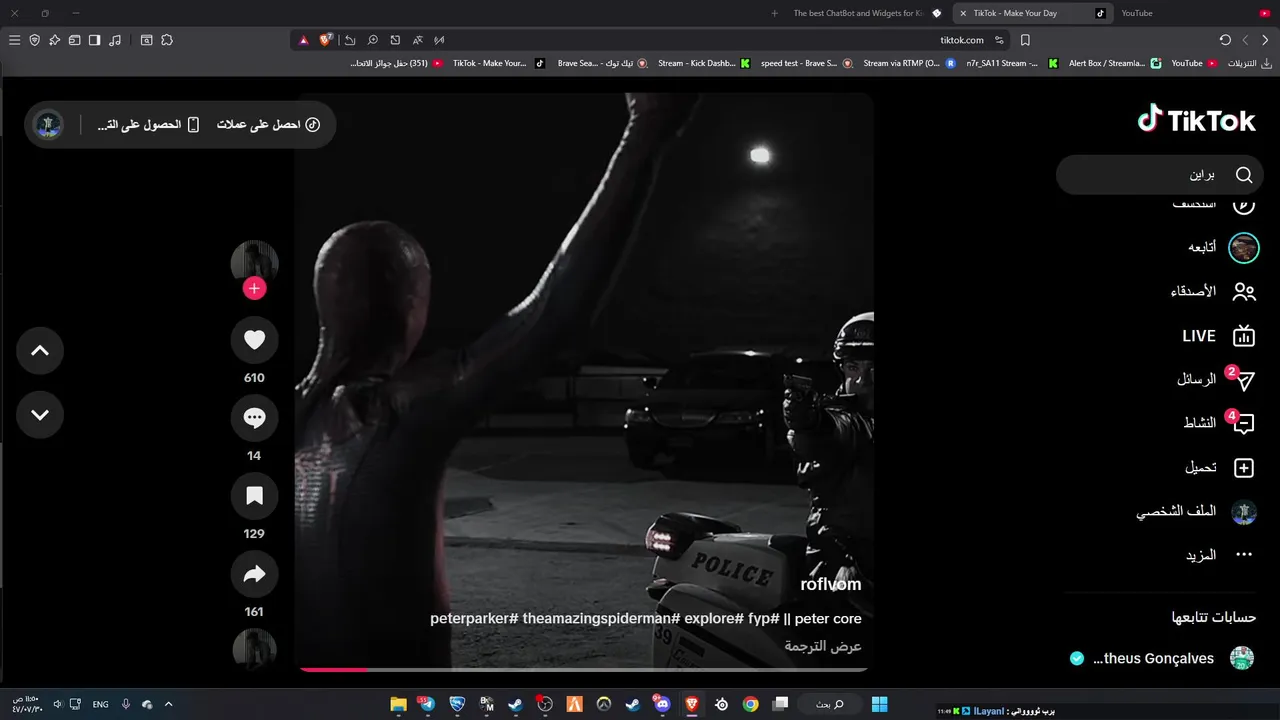Open the LIVE section
This screenshot has height=720, width=1280.
[x=1217, y=336]
